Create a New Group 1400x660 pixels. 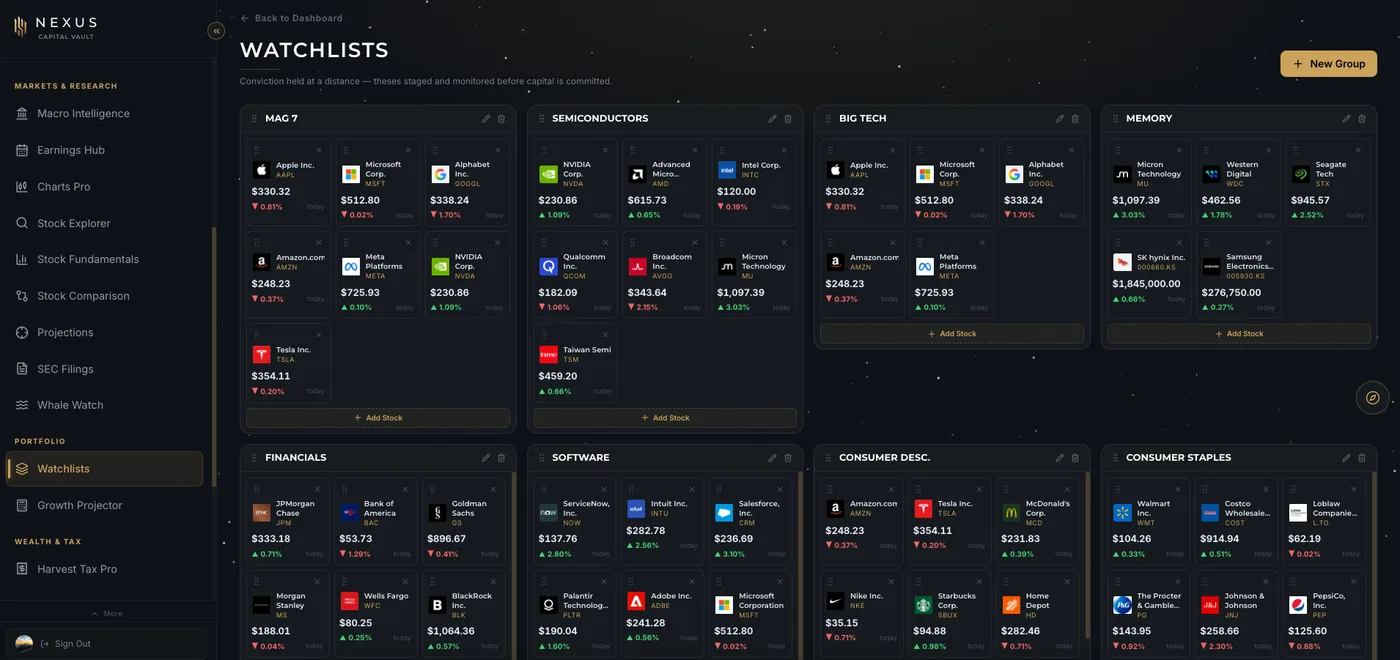[1328, 64]
